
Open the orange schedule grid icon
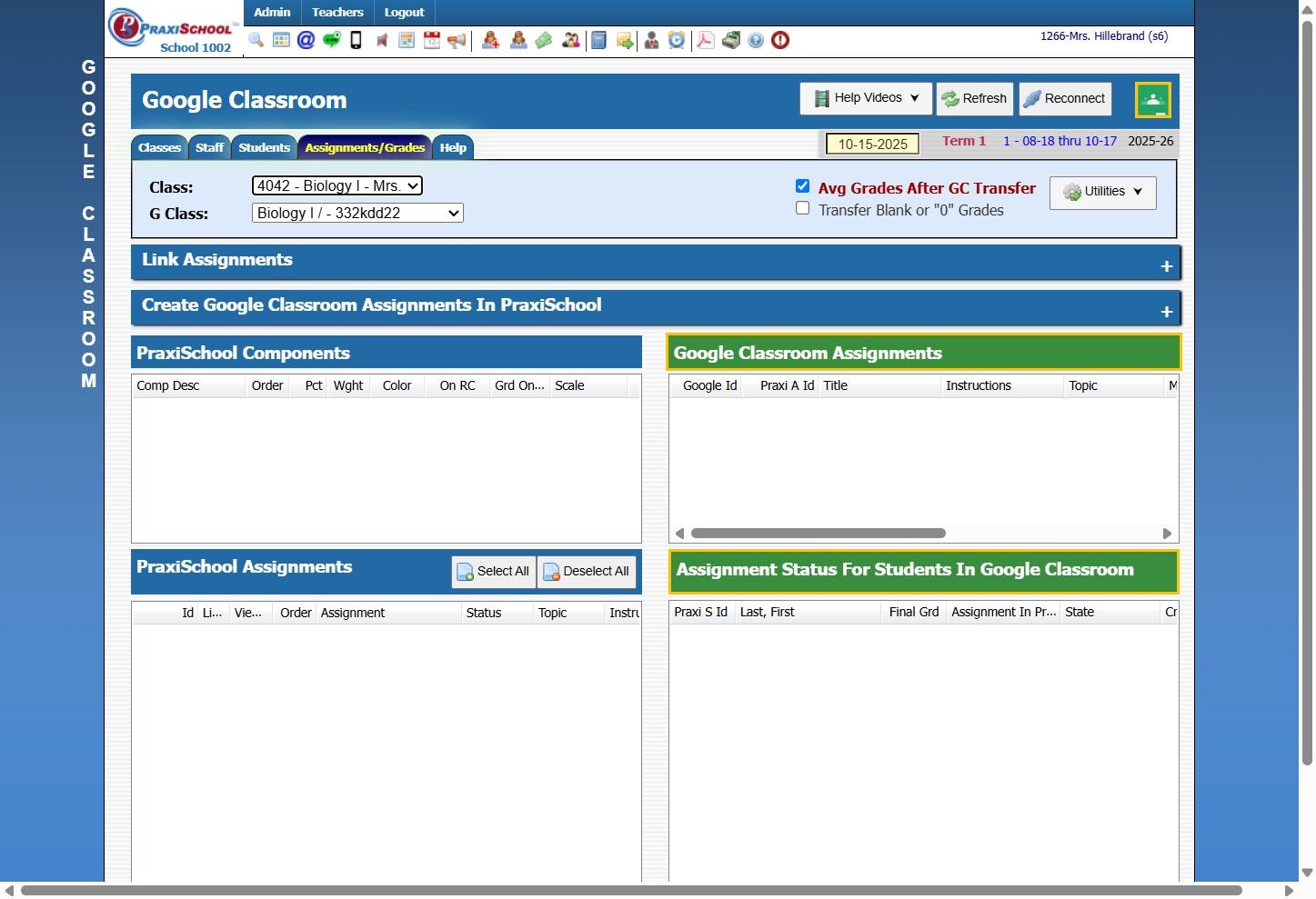(407, 40)
